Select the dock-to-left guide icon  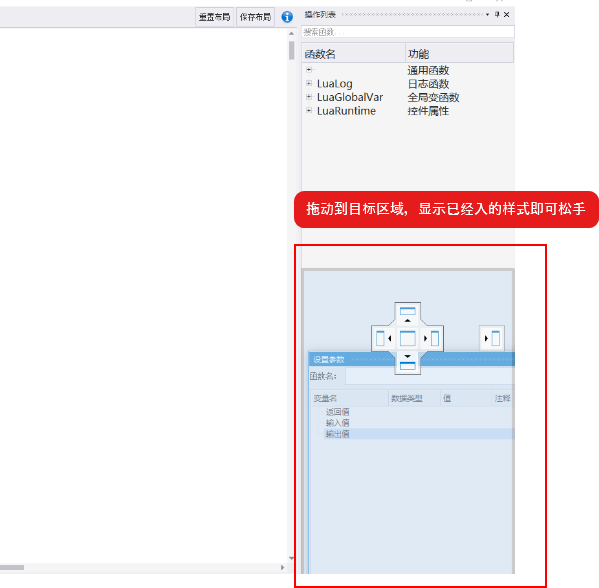tap(384, 339)
